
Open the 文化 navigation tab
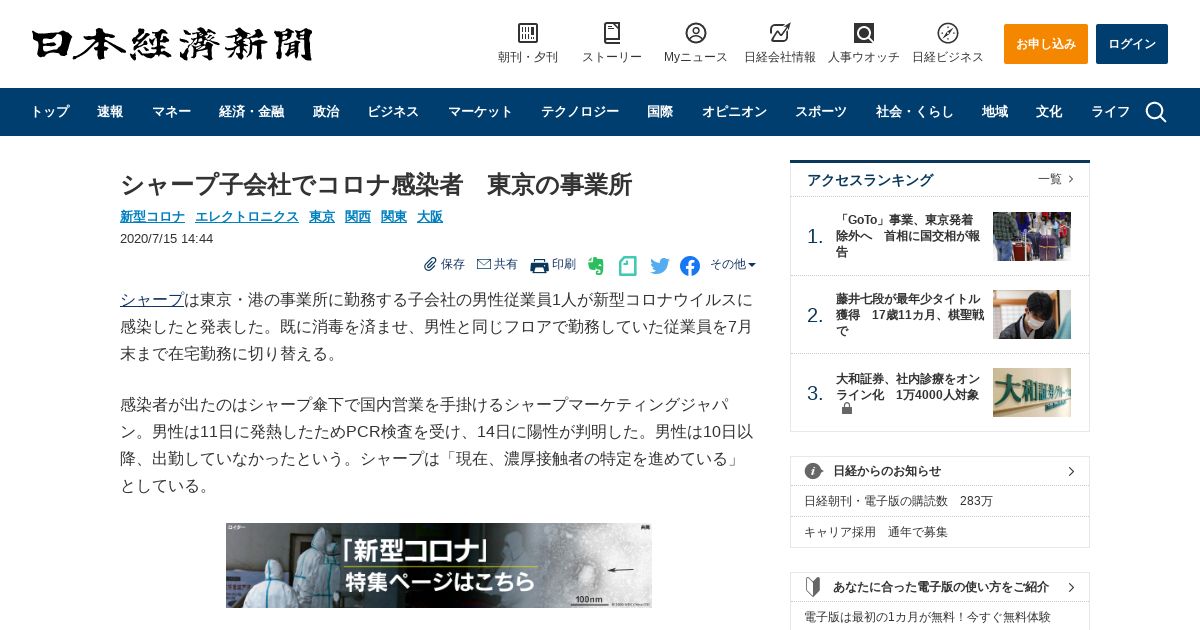(x=1049, y=112)
